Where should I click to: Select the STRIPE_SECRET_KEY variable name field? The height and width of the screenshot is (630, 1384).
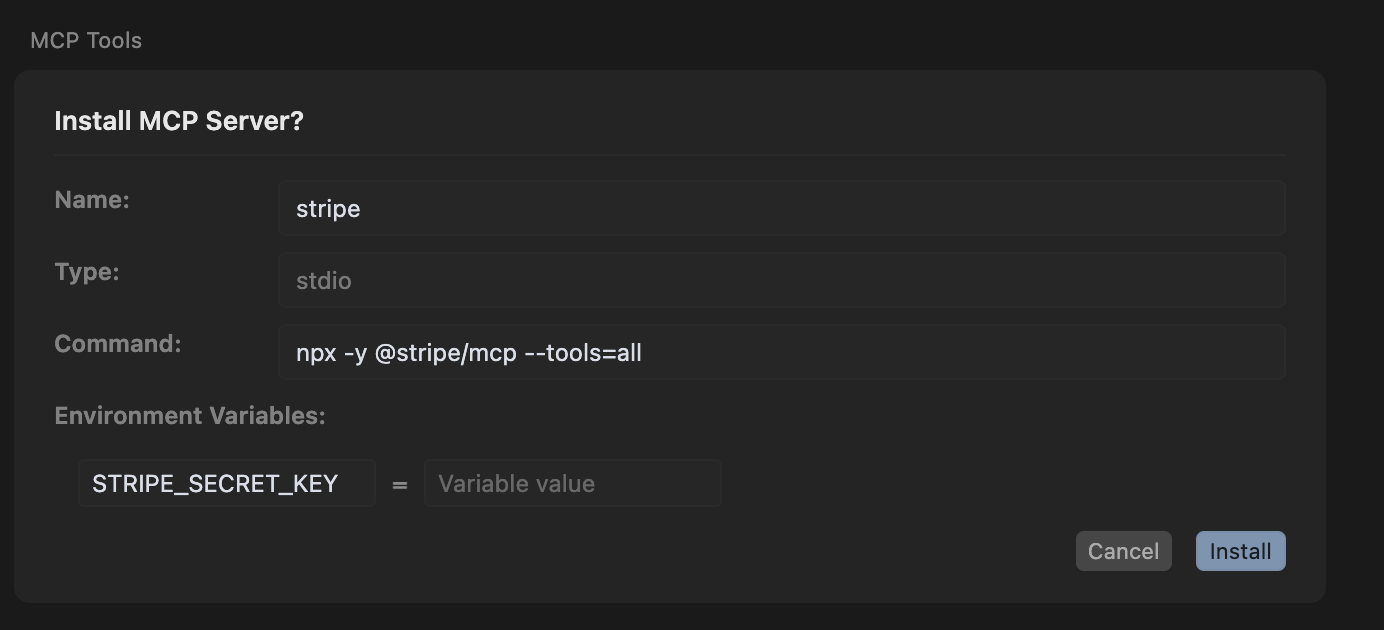point(226,483)
